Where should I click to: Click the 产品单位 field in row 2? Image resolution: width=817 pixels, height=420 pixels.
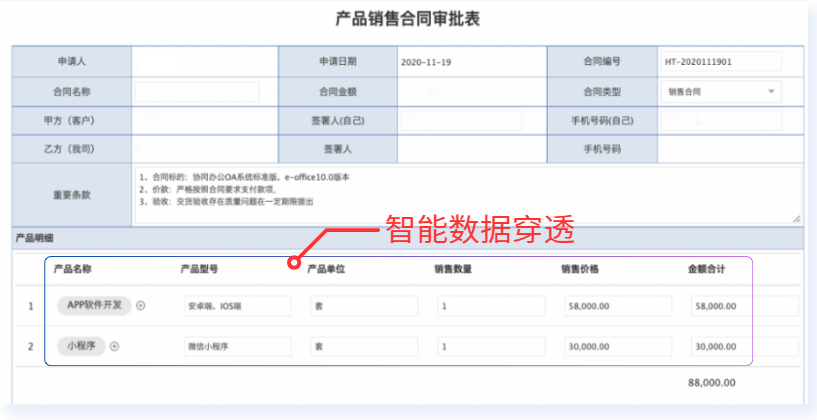tap(364, 346)
